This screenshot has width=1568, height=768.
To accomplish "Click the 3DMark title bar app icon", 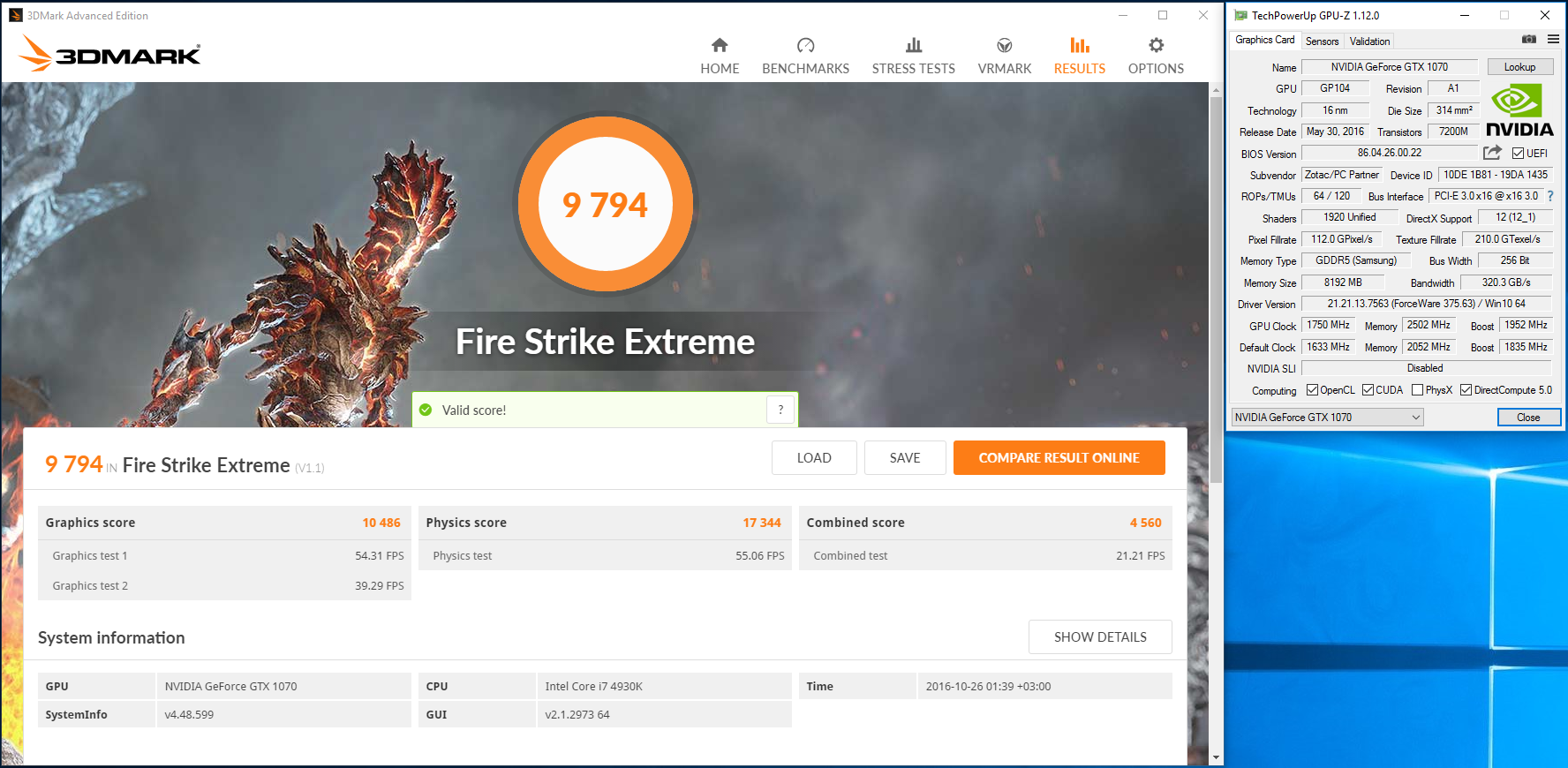I will [15, 15].
